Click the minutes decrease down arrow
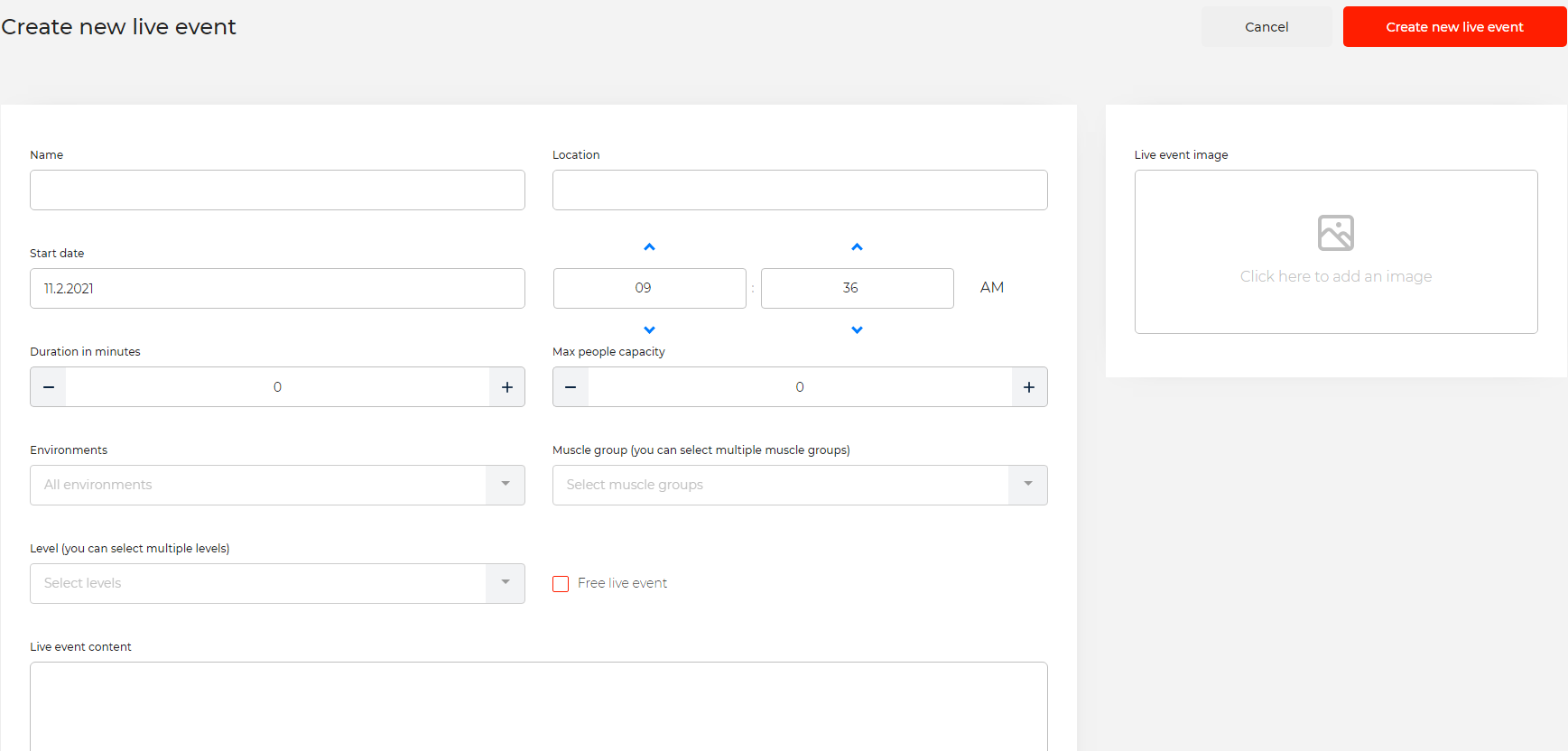This screenshot has height=751, width=1568. 857,329
